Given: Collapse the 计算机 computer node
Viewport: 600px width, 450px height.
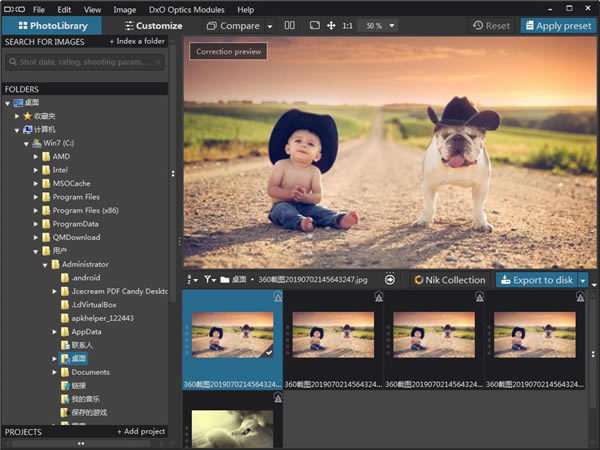Looking at the screenshot, I should (17, 130).
